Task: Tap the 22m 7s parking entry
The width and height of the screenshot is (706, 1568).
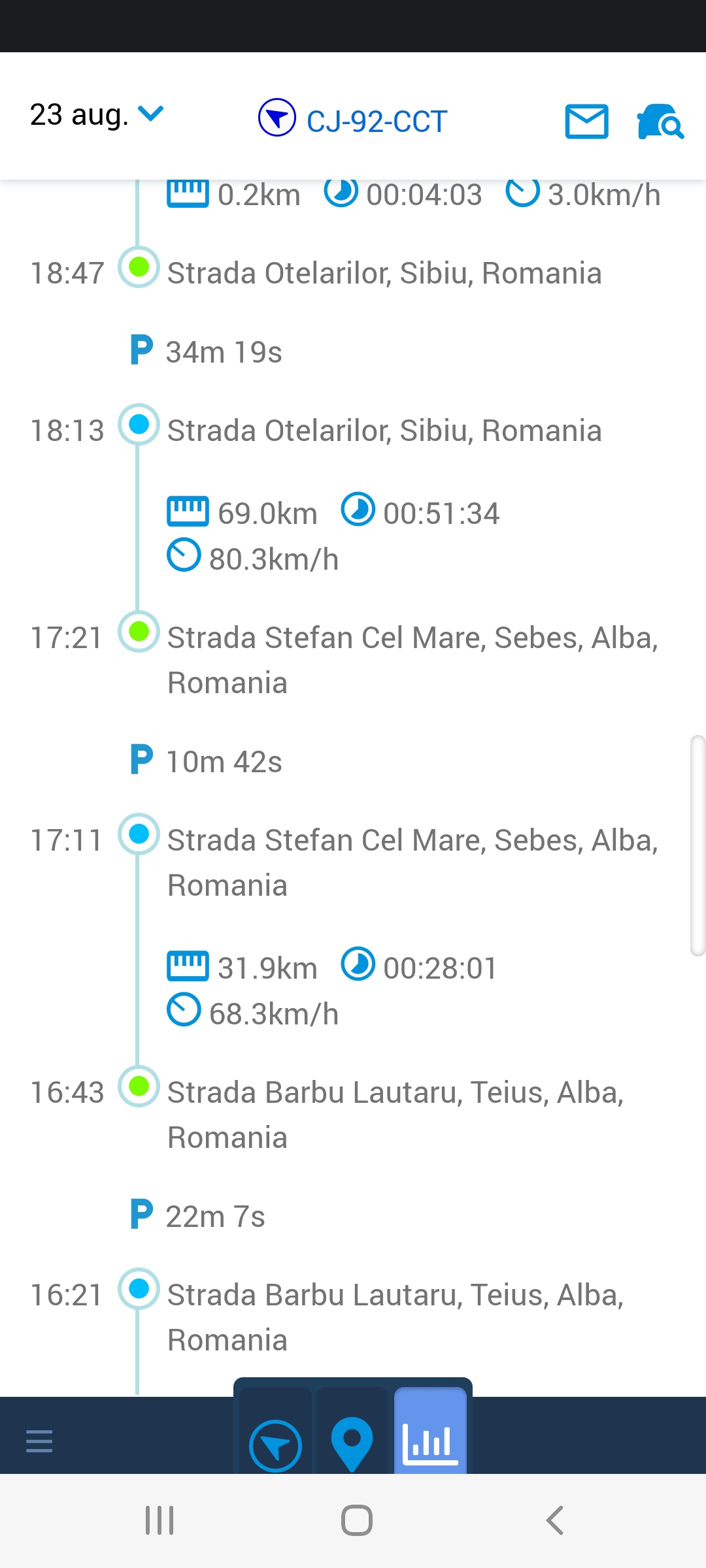Action: pos(214,1216)
